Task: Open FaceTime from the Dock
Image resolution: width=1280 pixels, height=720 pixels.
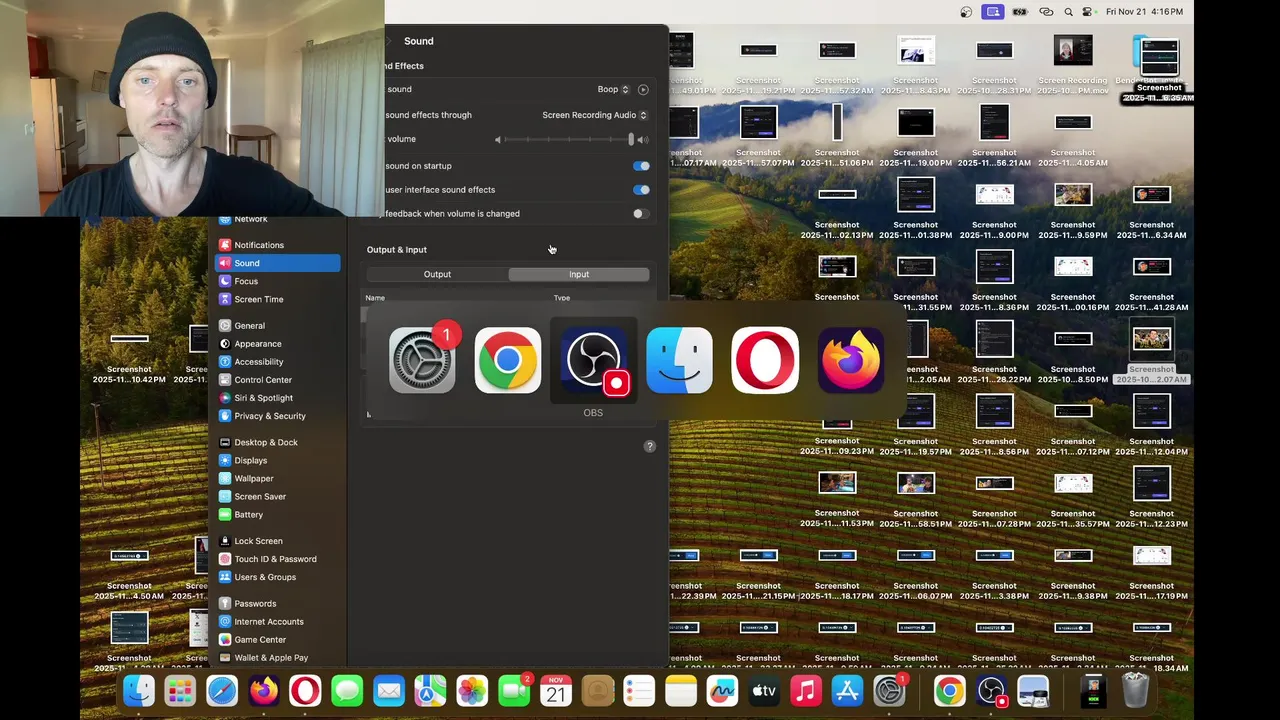Action: pyautogui.click(x=514, y=691)
